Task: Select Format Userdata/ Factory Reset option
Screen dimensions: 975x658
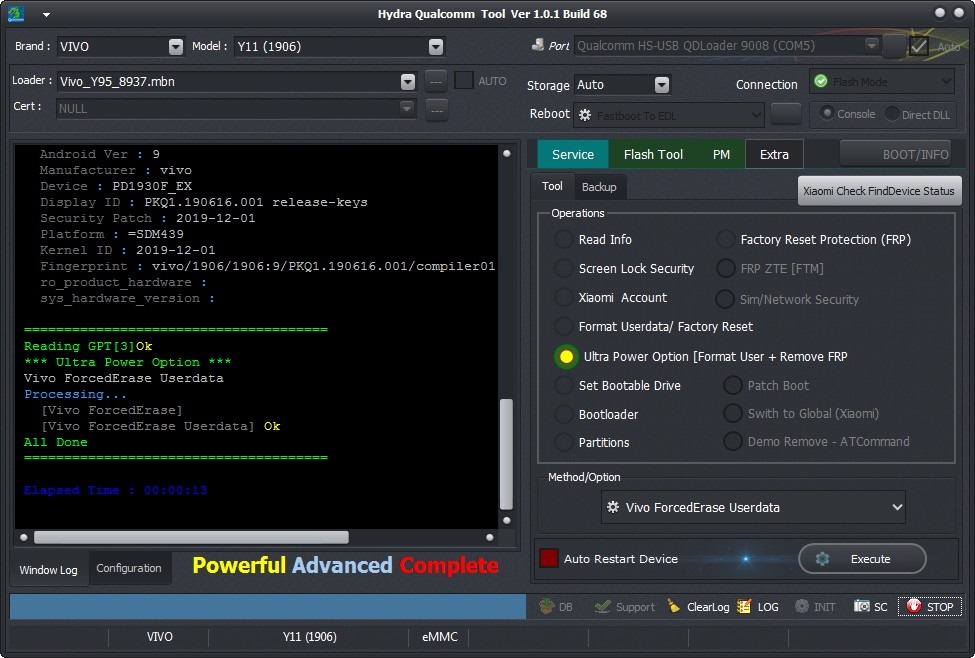Action: (564, 326)
